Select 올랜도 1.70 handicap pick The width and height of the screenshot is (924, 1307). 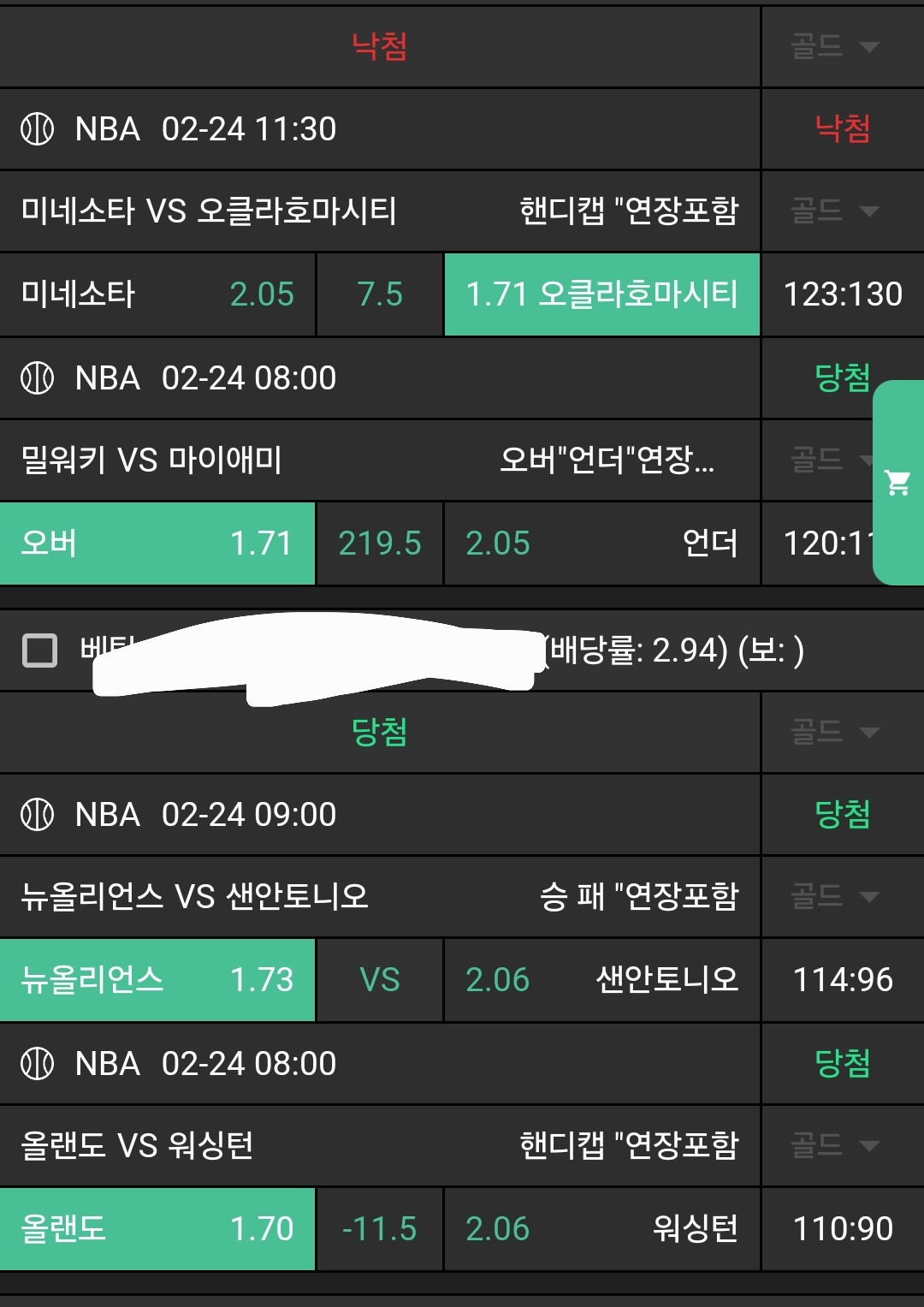click(x=157, y=1229)
